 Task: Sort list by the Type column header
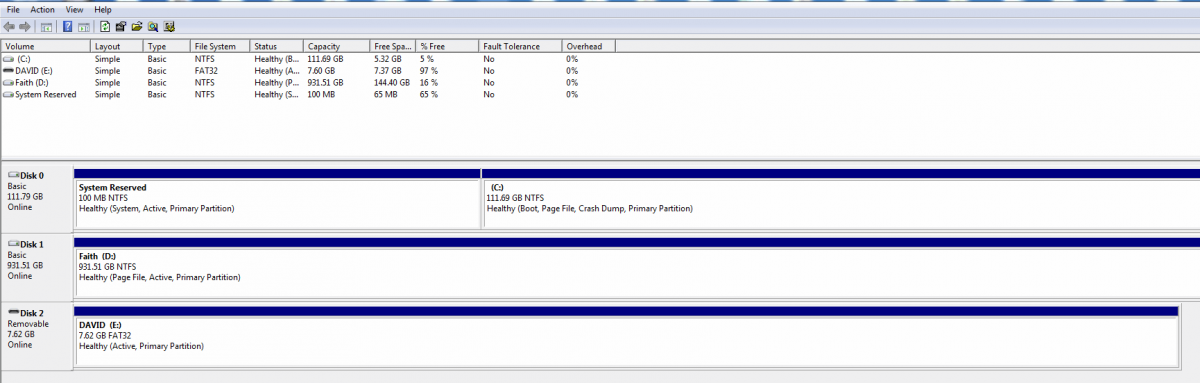167,46
